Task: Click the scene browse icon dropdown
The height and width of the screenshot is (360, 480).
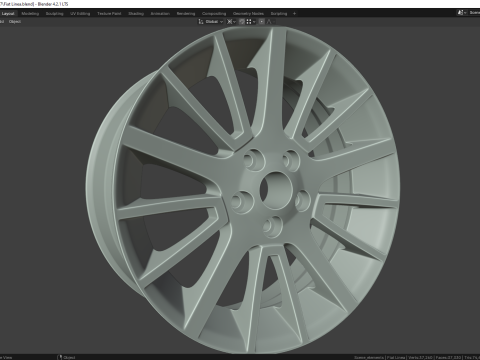Action: (462, 13)
